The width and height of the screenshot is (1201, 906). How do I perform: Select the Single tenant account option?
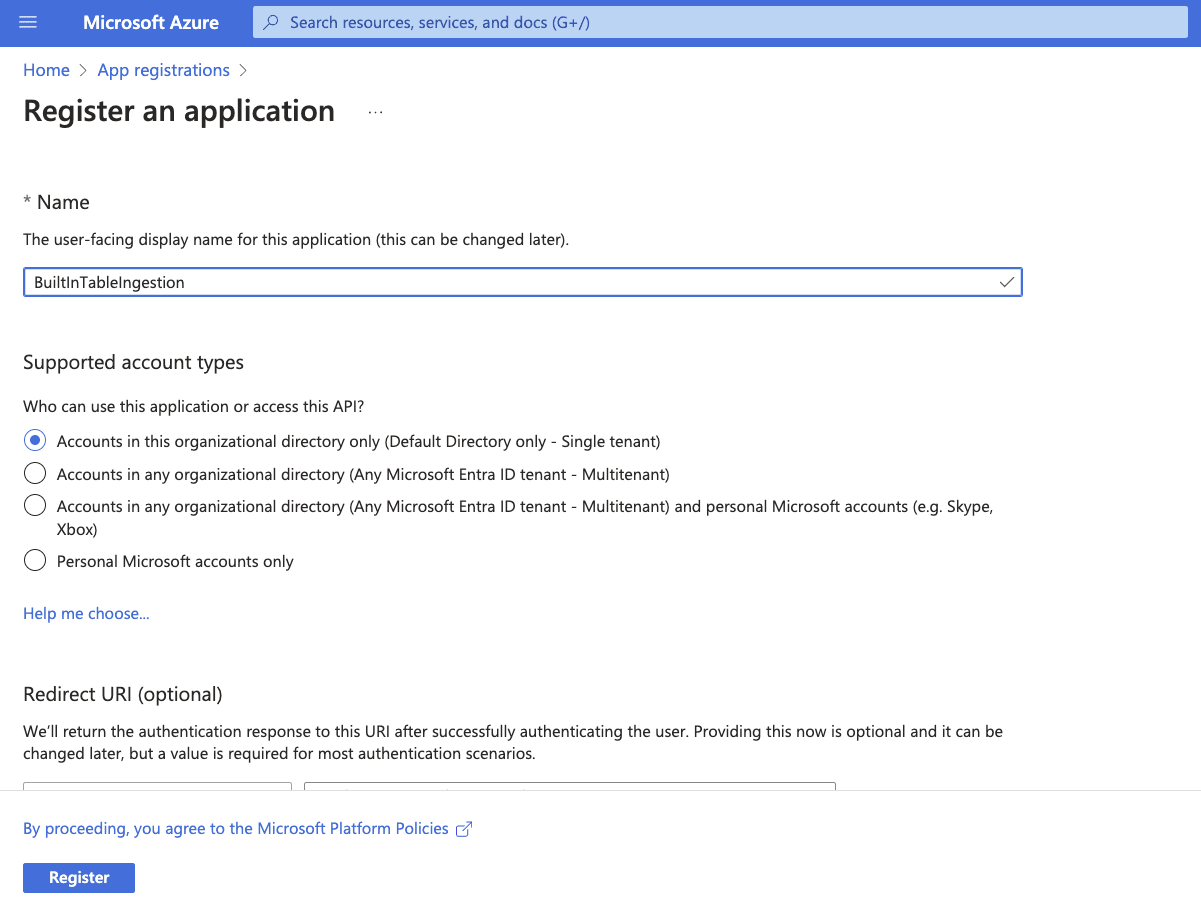(35, 441)
